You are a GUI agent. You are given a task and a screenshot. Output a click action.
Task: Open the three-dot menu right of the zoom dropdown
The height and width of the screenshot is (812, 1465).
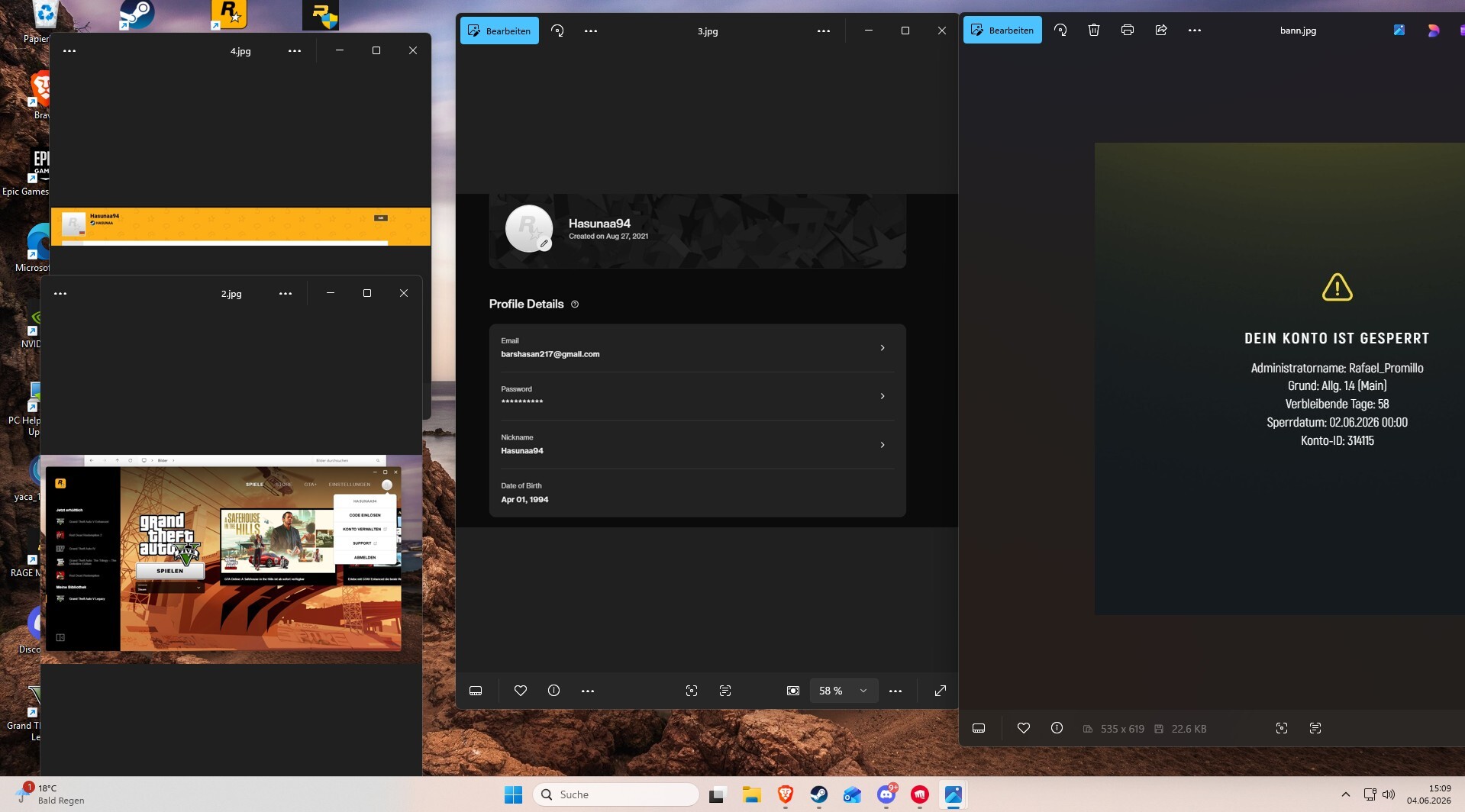[x=895, y=691]
